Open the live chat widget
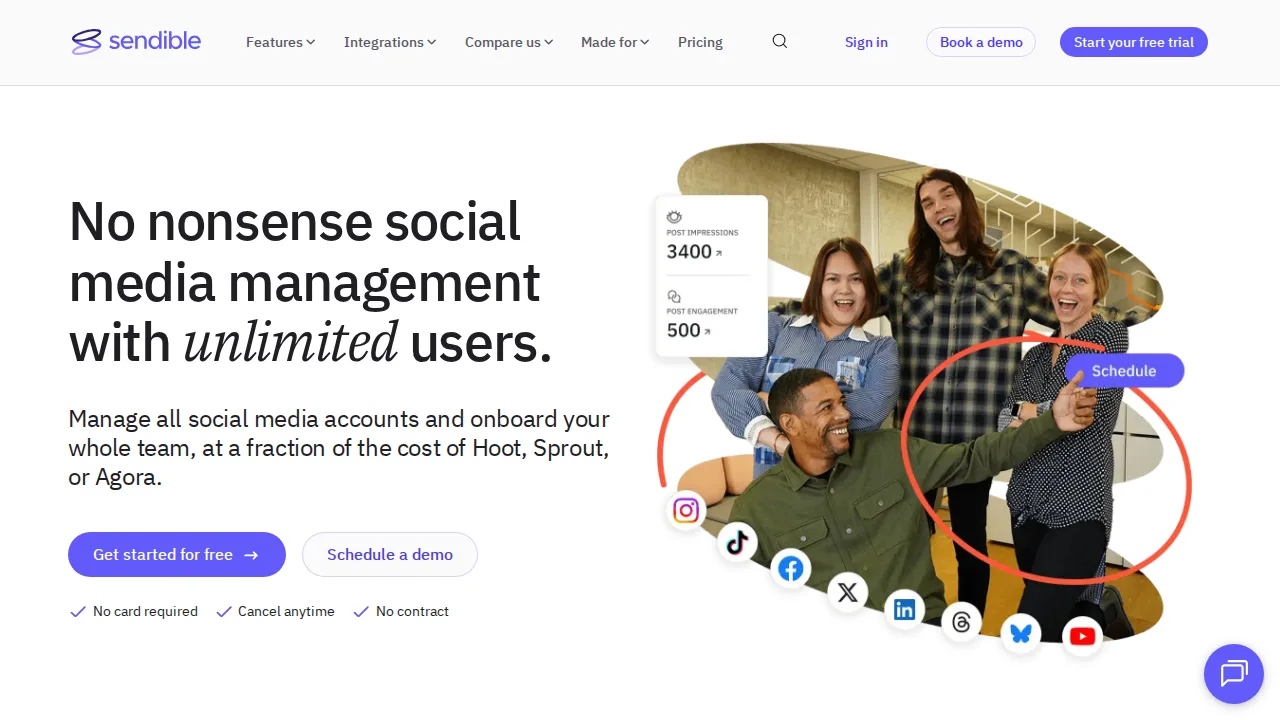 (1234, 674)
